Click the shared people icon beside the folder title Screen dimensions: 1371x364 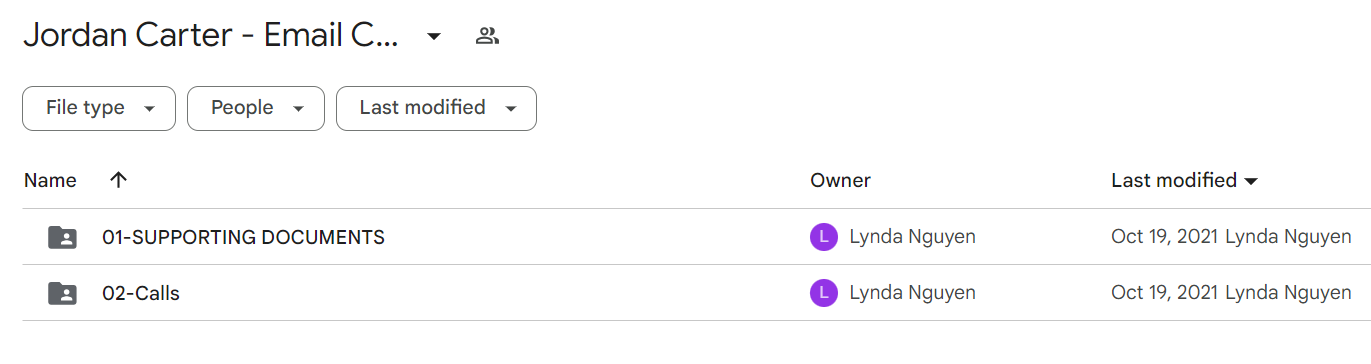tap(487, 37)
